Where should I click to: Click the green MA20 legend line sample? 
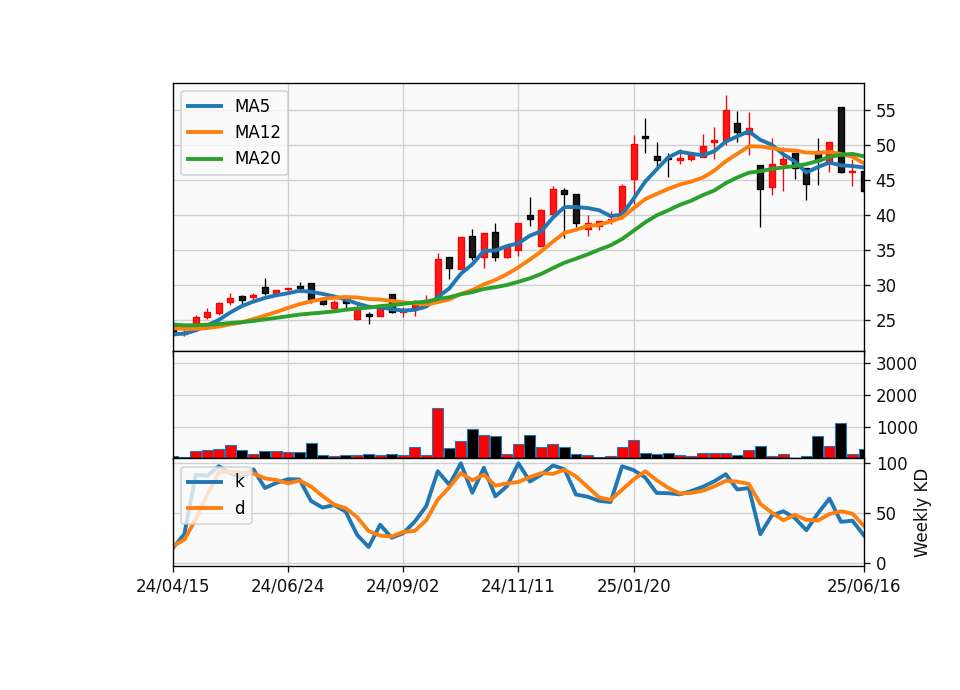coord(205,159)
